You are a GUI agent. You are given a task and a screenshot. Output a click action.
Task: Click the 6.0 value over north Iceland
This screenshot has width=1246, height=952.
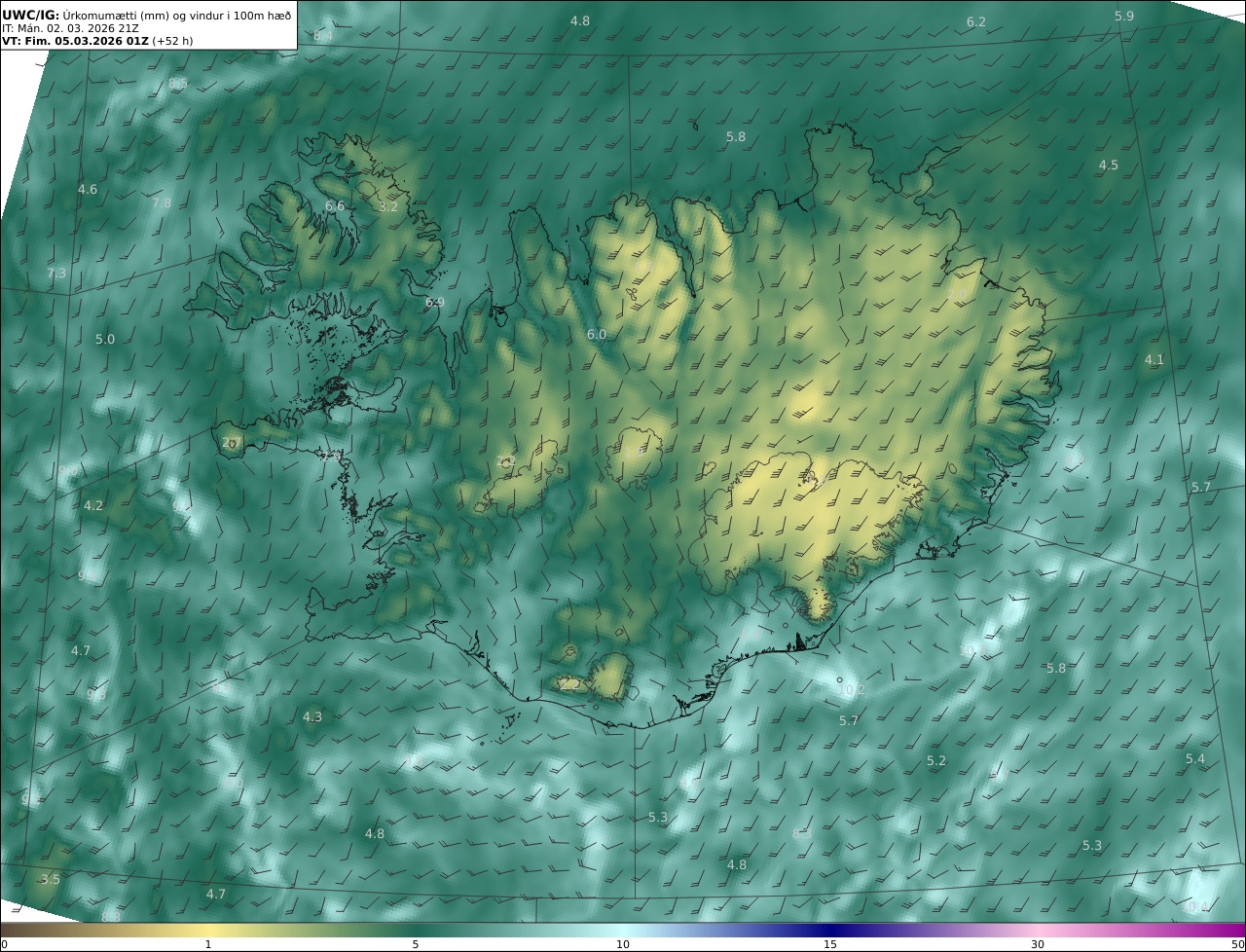tap(597, 334)
